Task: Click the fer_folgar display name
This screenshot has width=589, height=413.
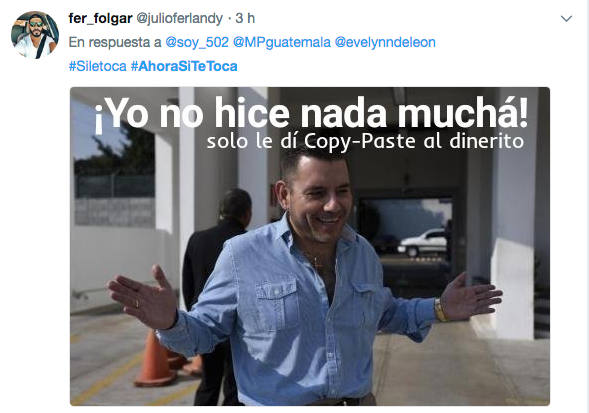Action: 100,18
